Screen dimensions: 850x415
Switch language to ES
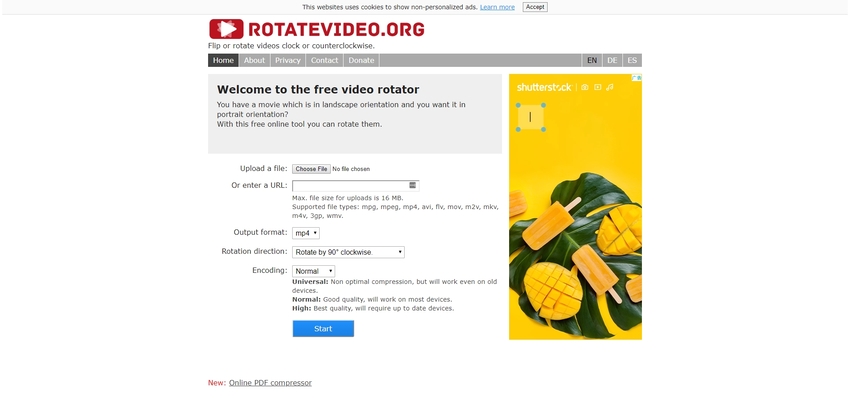[632, 61]
